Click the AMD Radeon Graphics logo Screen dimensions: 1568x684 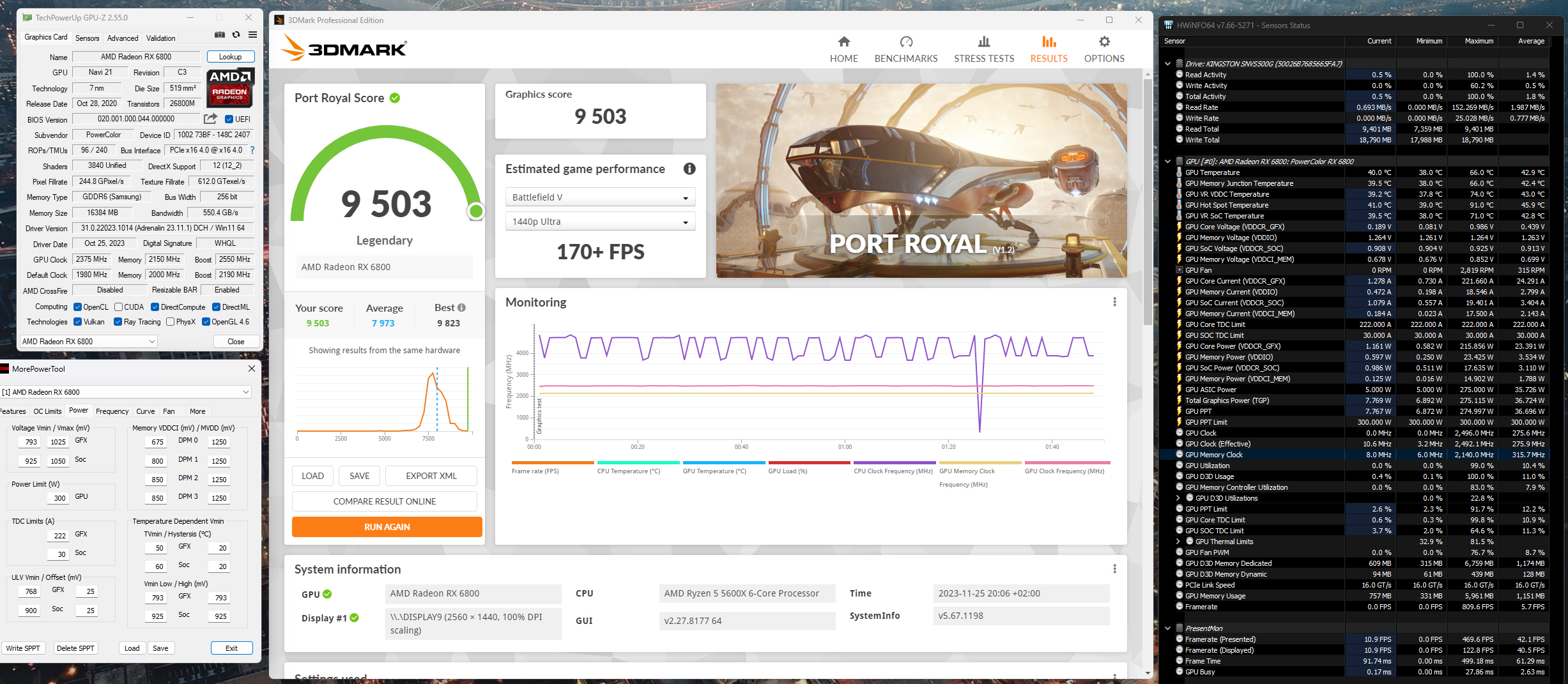[230, 87]
